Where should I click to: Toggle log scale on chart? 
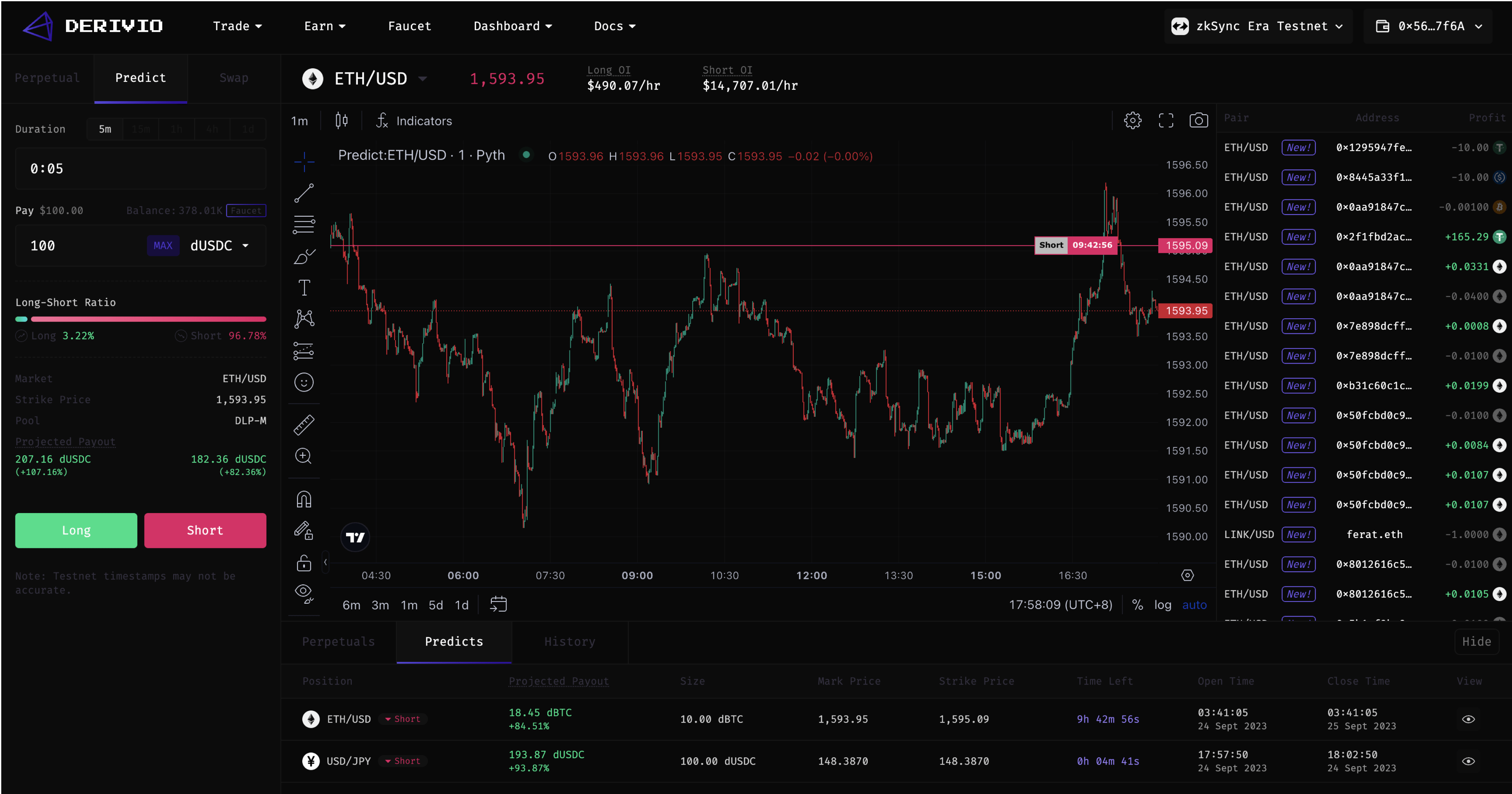click(x=1162, y=605)
